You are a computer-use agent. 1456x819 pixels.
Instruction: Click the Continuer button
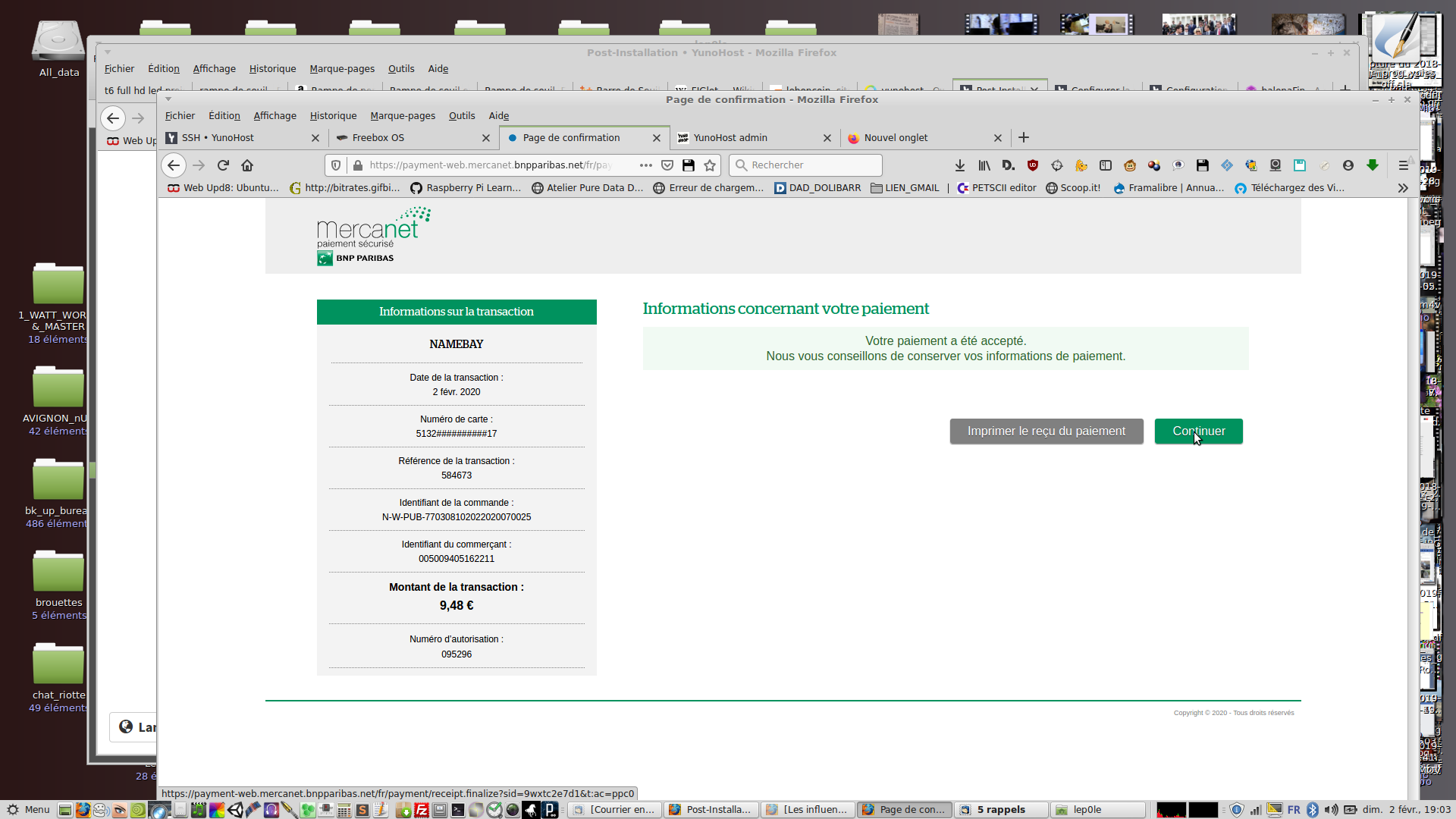click(x=1198, y=431)
